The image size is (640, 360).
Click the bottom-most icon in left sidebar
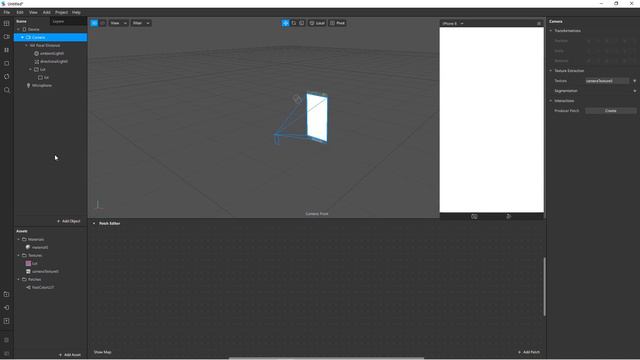7,353
